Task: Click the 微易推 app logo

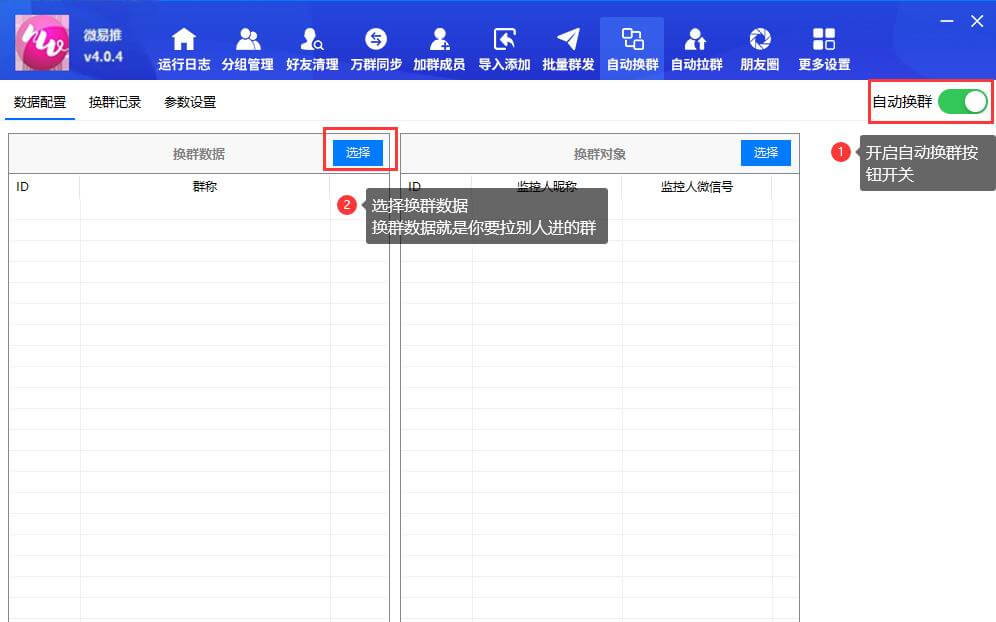Action: click(40, 43)
